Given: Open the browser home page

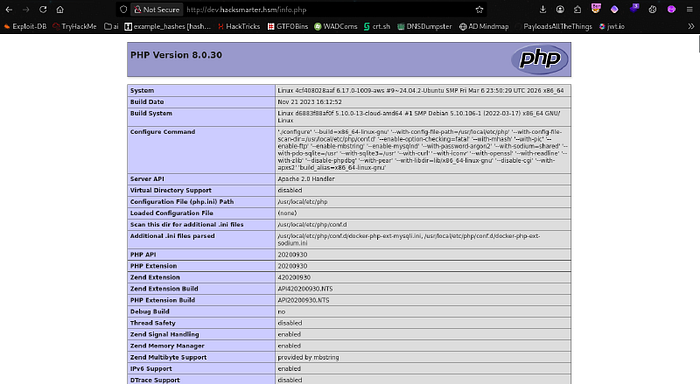Looking at the screenshot, I should tap(60, 9).
